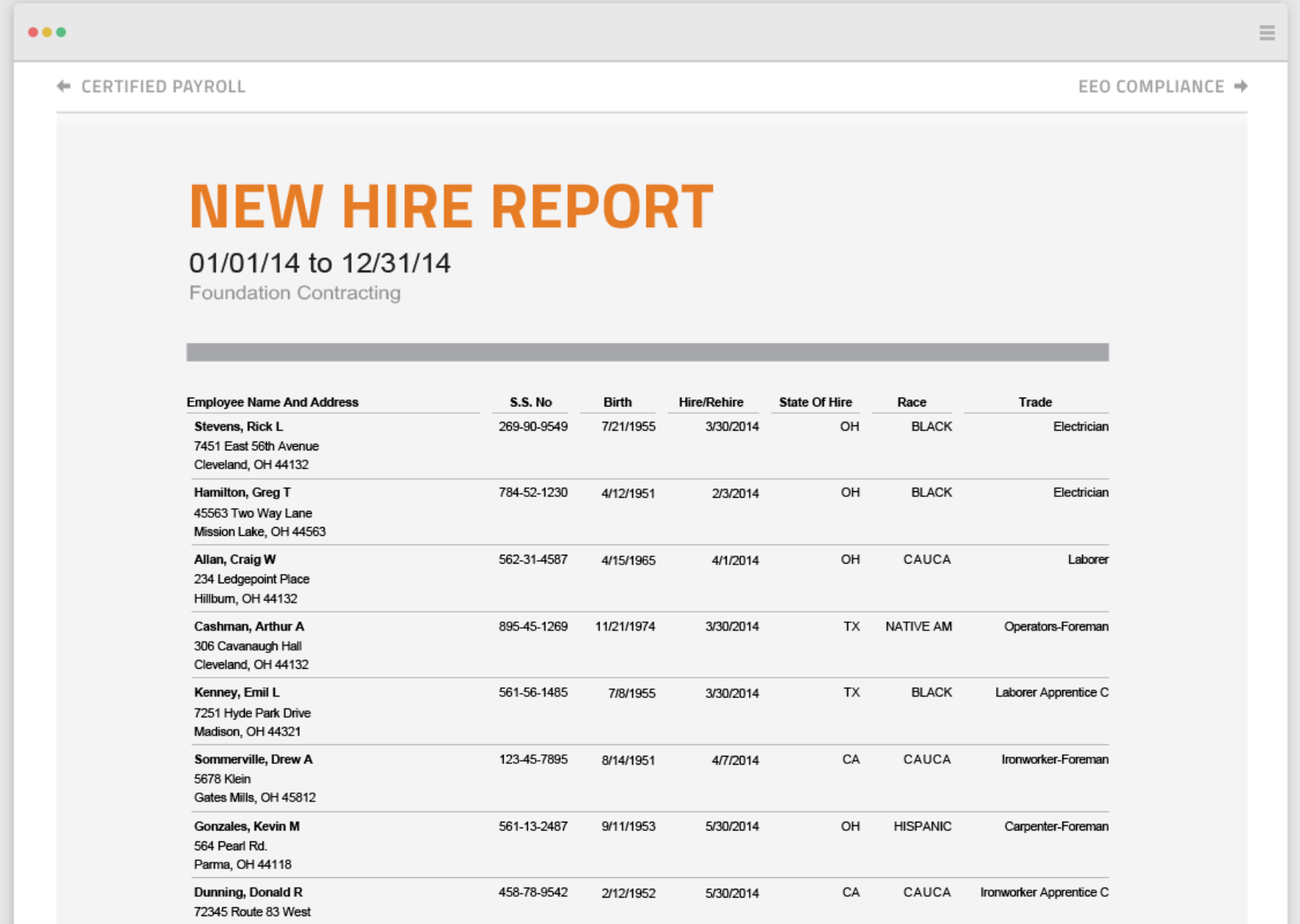The image size is (1300, 924).
Task: Click Laborer Apprentice C trade value
Action: [x=1051, y=692]
